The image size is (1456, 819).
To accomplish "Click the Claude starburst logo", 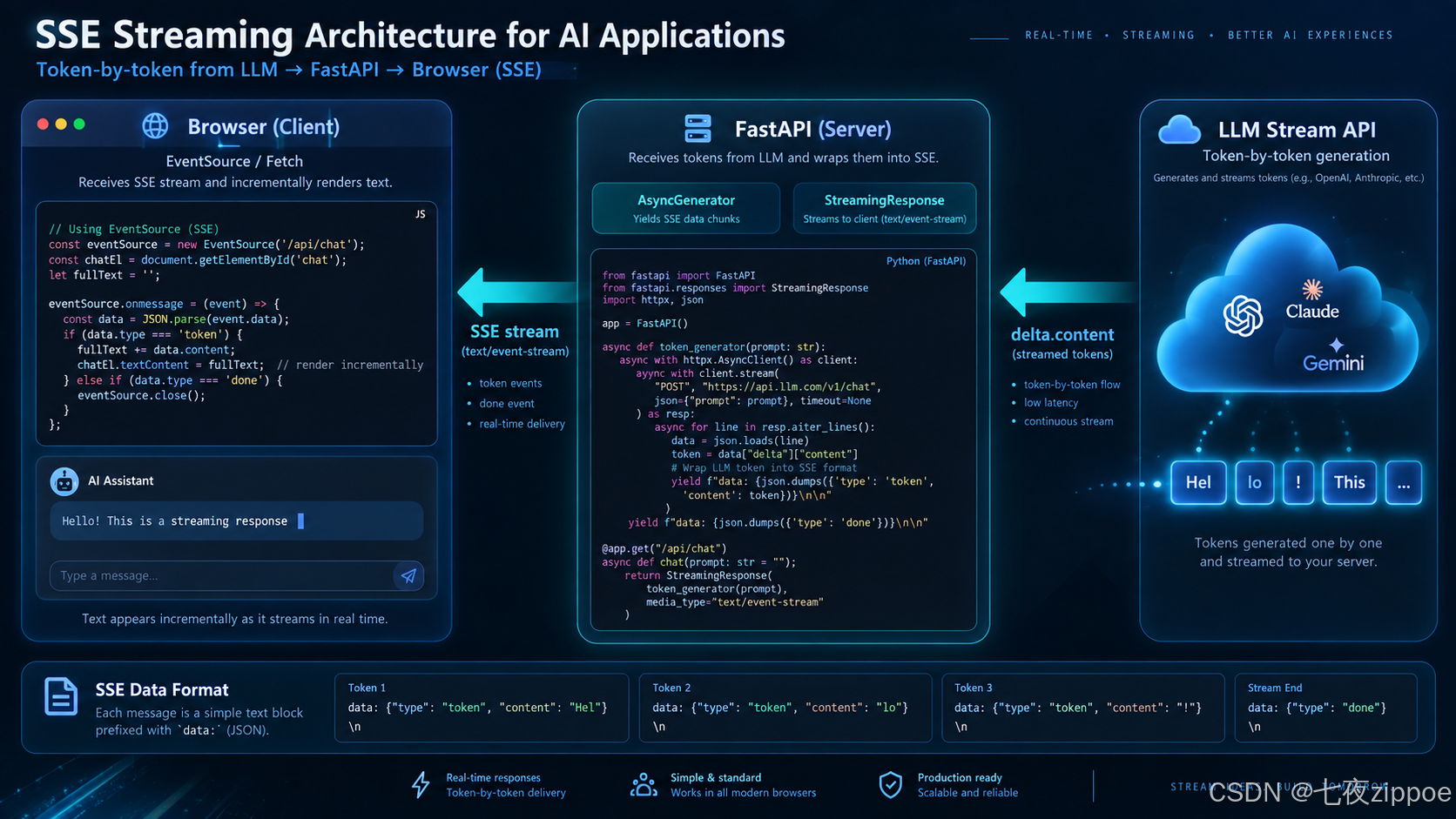I will [x=1312, y=289].
